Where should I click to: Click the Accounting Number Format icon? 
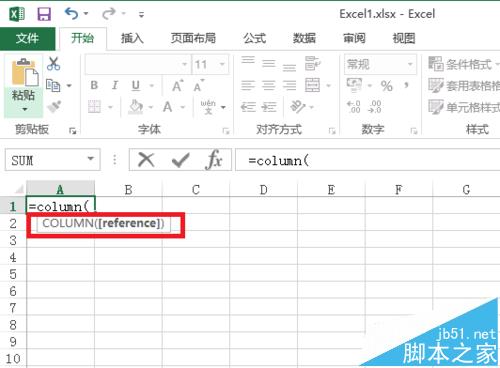(354, 85)
